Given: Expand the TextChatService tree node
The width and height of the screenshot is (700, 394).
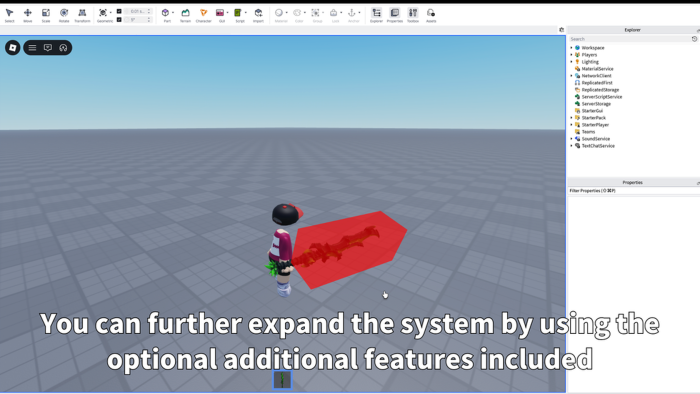Looking at the screenshot, I should (571, 146).
